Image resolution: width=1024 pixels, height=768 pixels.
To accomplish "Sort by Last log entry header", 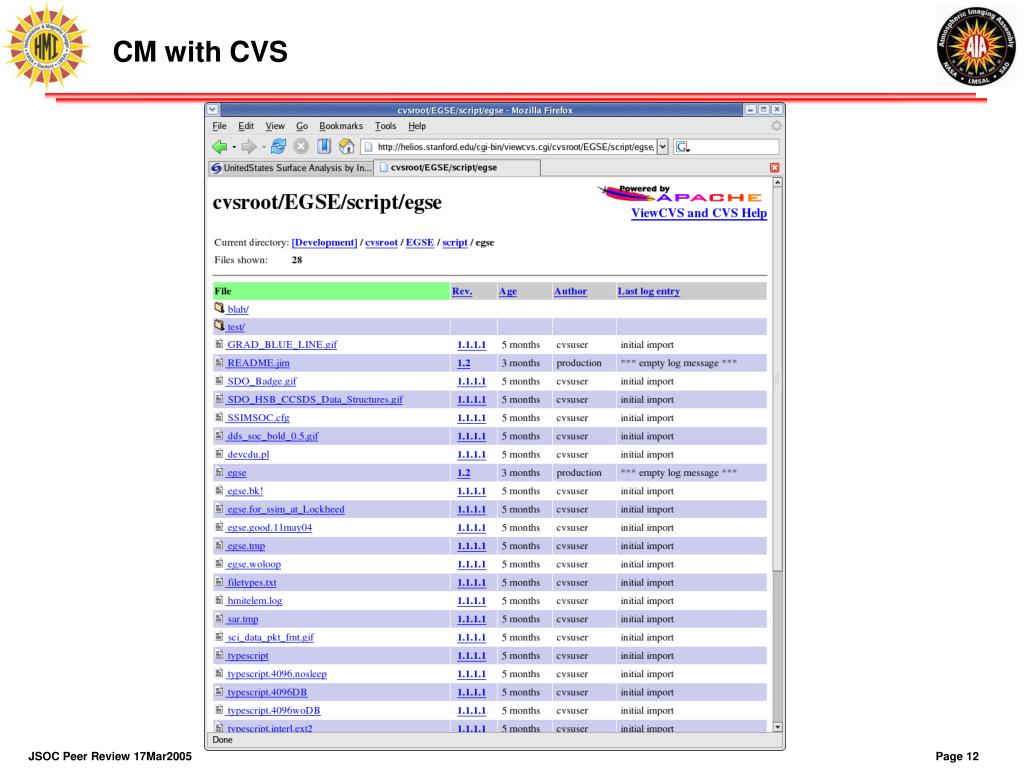I will (648, 291).
